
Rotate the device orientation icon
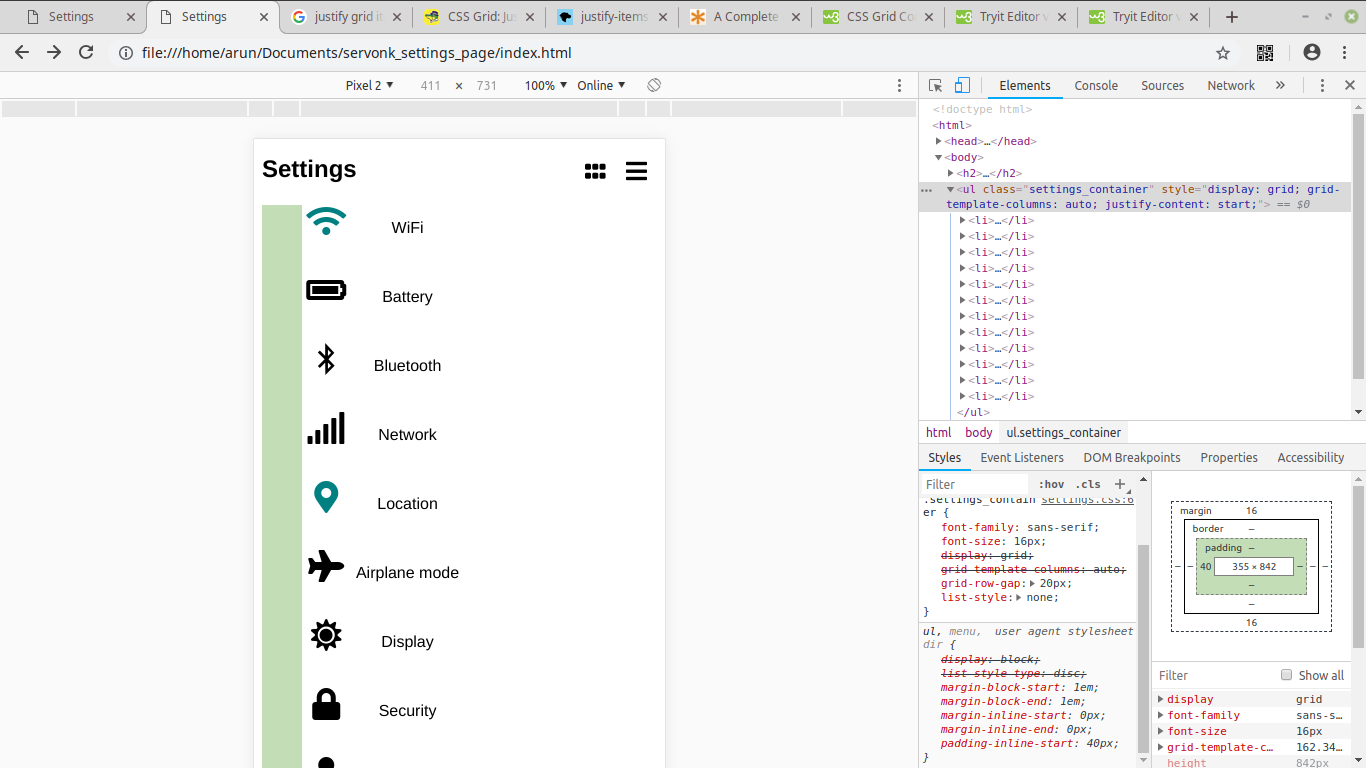654,85
